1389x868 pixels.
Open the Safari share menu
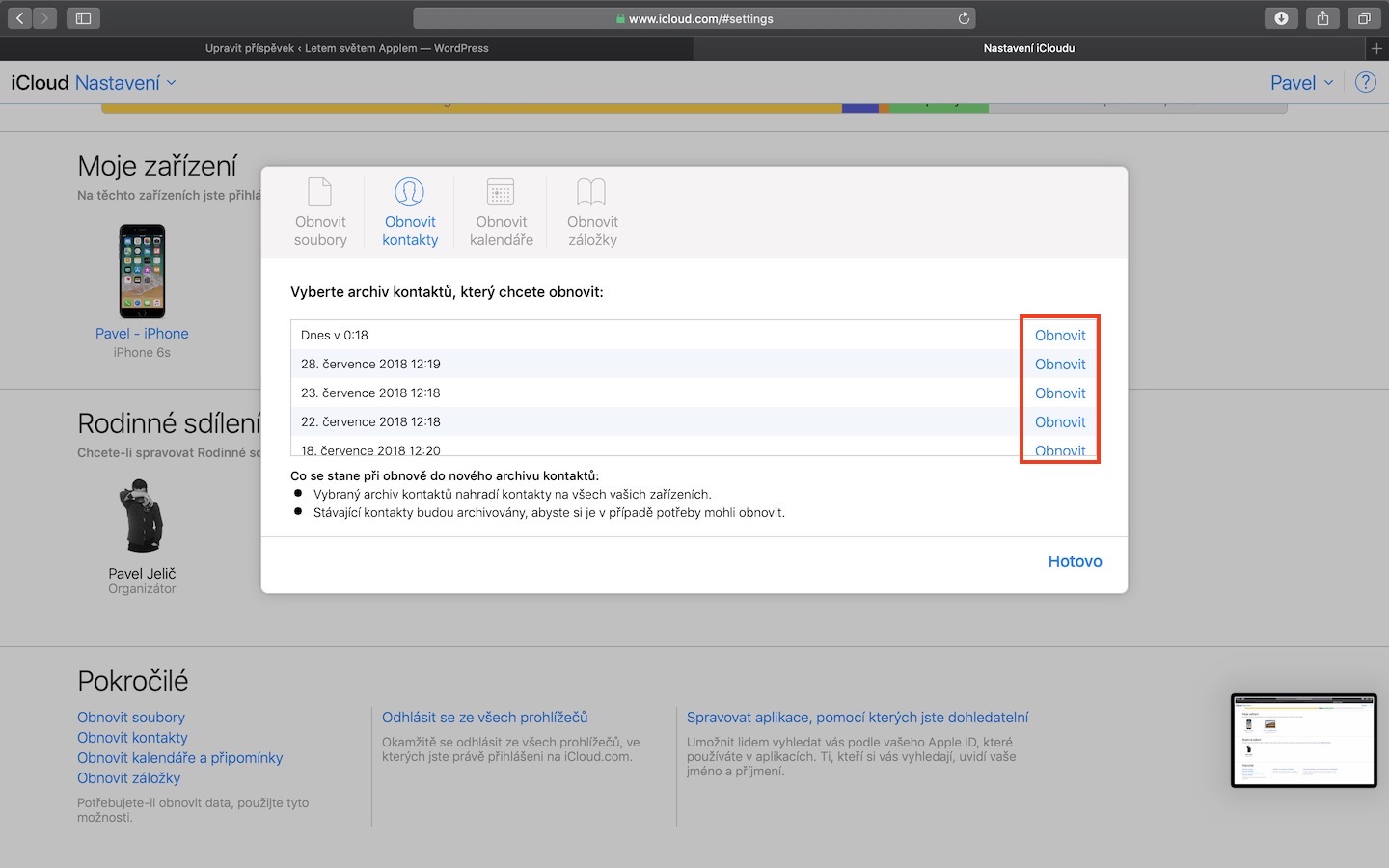point(1322,18)
